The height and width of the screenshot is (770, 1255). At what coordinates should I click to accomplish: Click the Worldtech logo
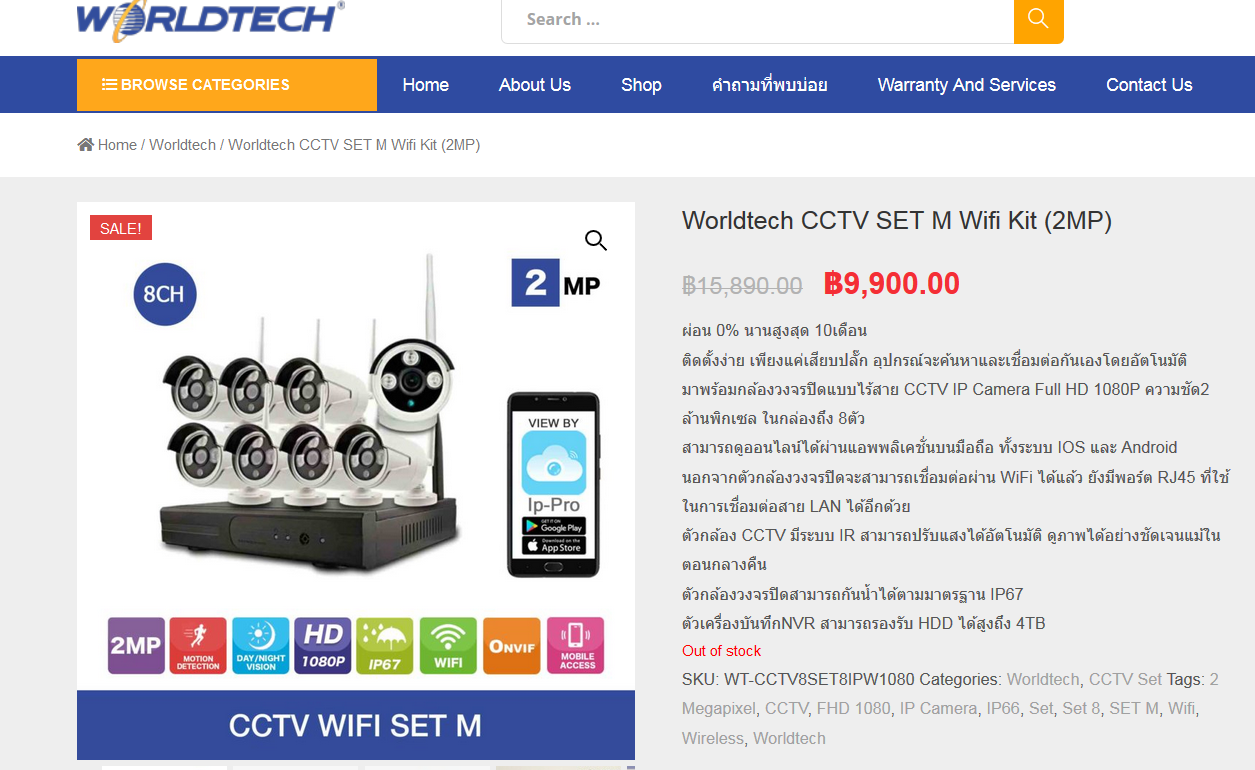click(210, 18)
